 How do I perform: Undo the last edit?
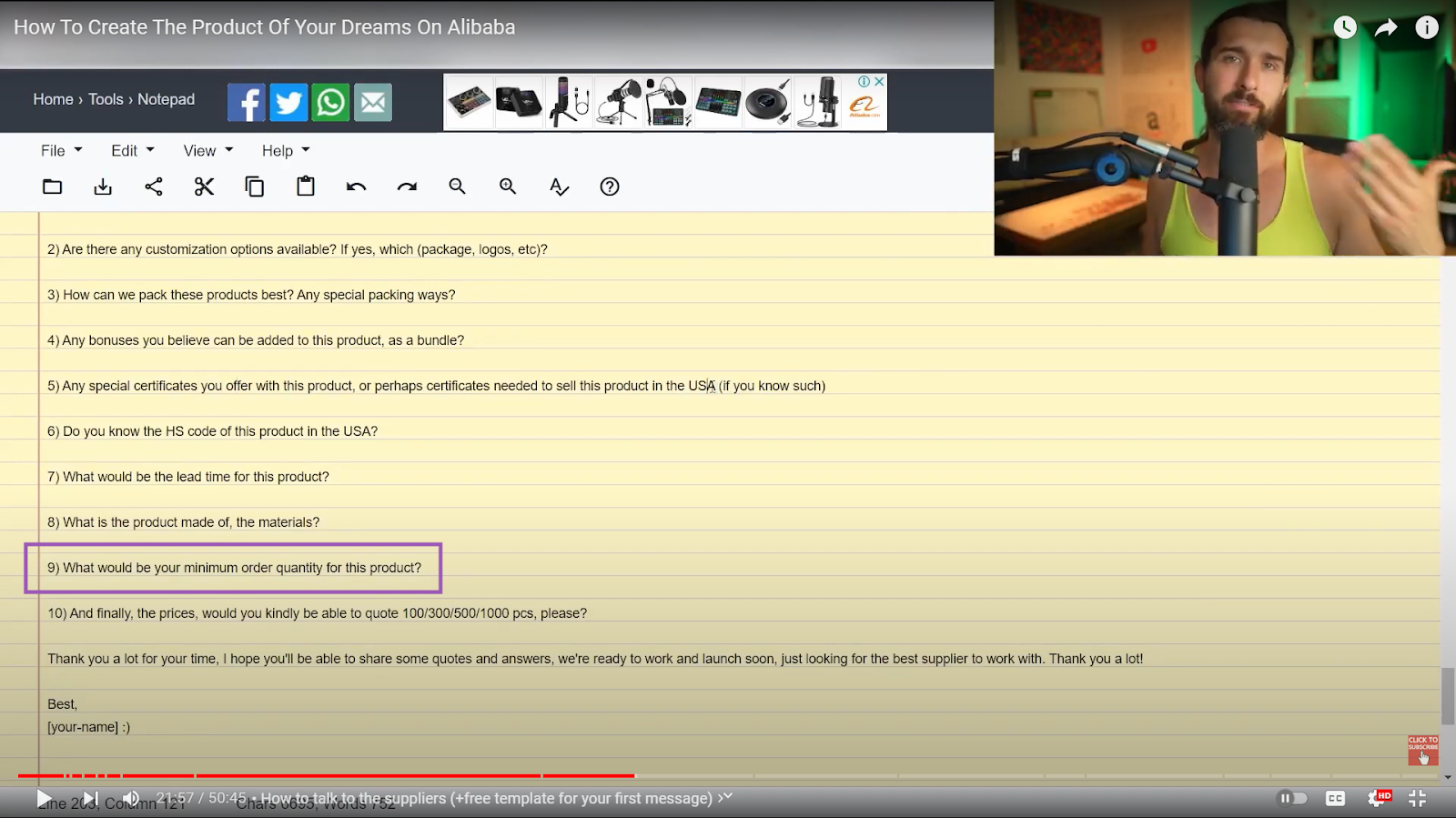point(356,187)
